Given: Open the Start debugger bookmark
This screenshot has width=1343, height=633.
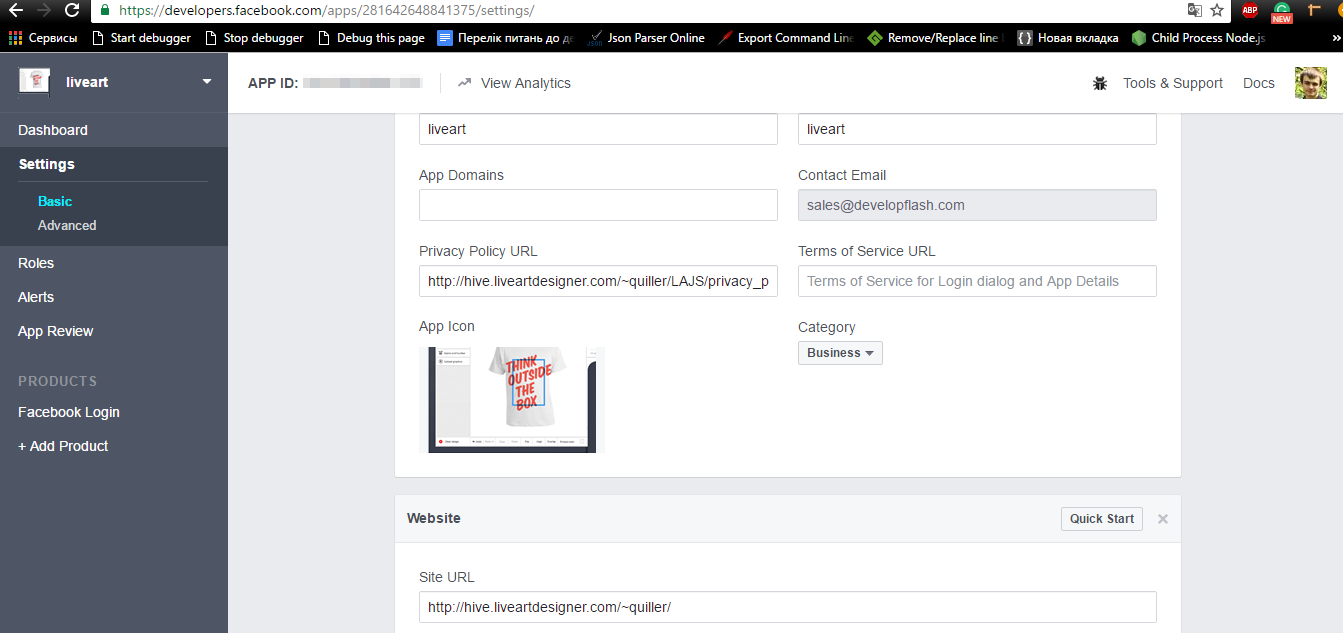Looking at the screenshot, I should (141, 38).
